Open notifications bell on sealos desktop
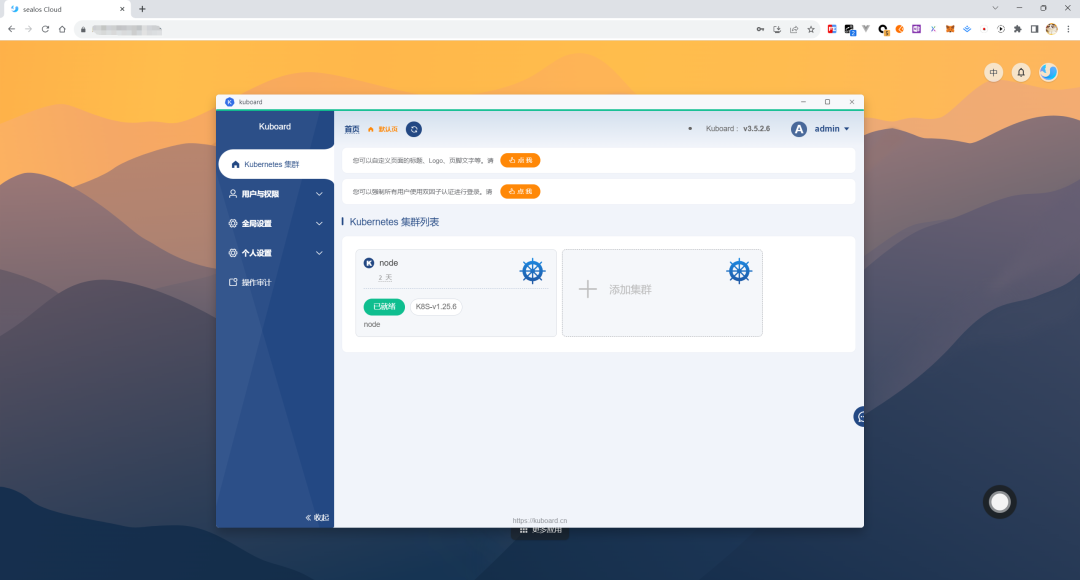This screenshot has width=1080, height=580. [x=1021, y=72]
